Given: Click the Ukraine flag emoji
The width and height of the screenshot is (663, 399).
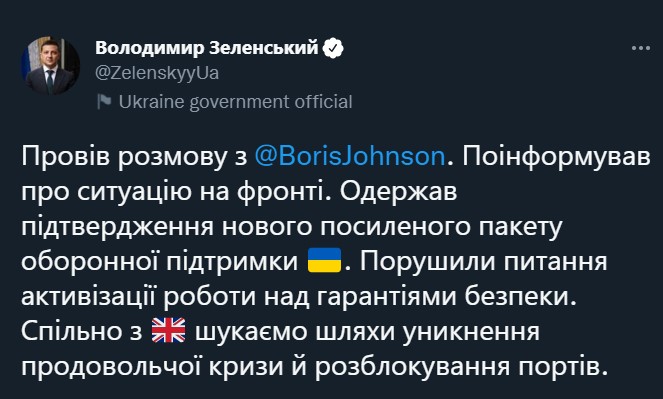Looking at the screenshot, I should click(324, 260).
